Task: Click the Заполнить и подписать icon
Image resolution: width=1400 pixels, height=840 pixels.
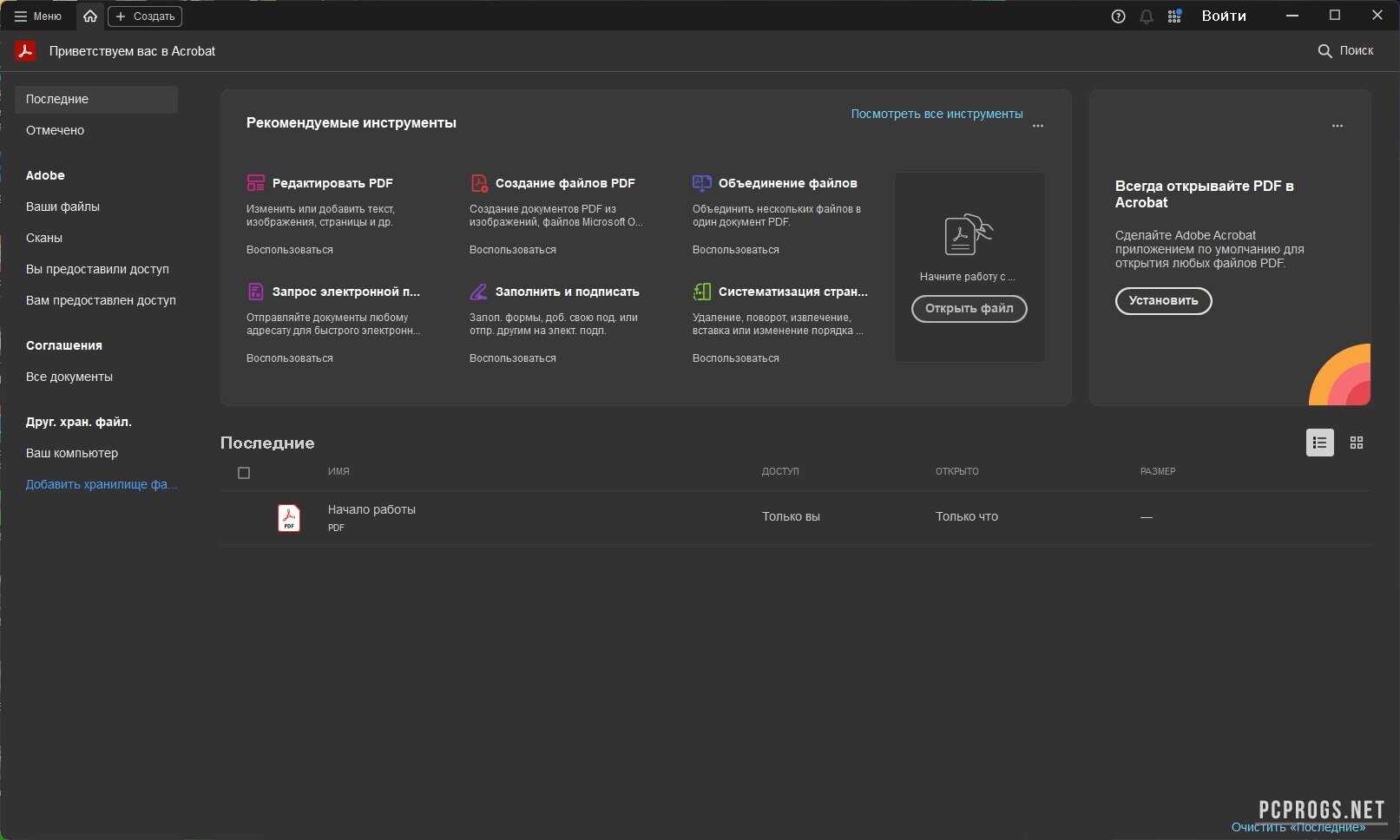Action: point(479,292)
